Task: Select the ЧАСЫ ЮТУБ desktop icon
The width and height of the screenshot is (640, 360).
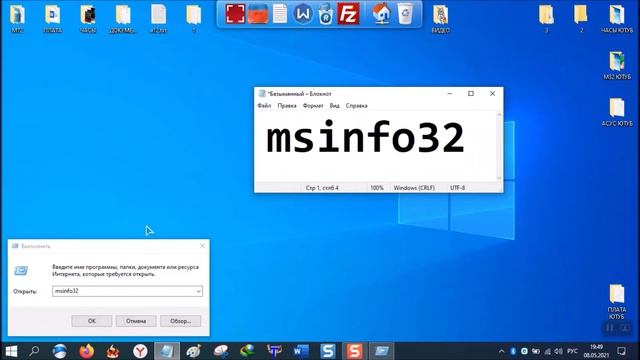Action: click(x=617, y=19)
